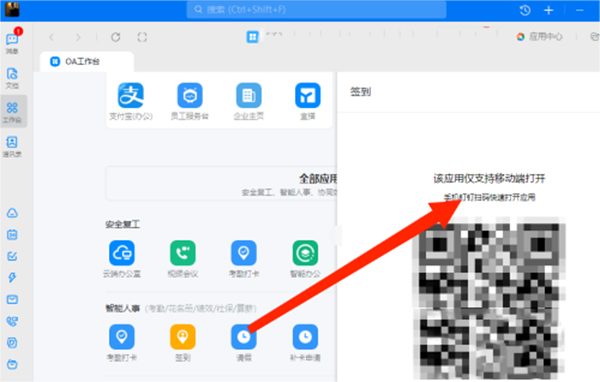600x382 pixels.
Task: Select the 工作台 workbench sidebar item
Action: 13,112
